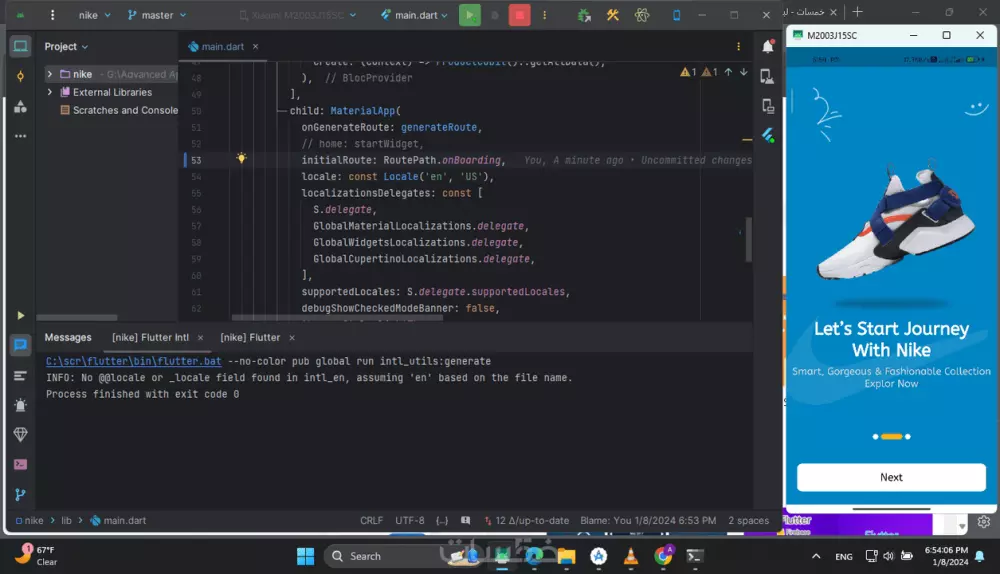The image size is (1000, 574).
Task: Open the Build hammer tools icon
Action: point(612,15)
